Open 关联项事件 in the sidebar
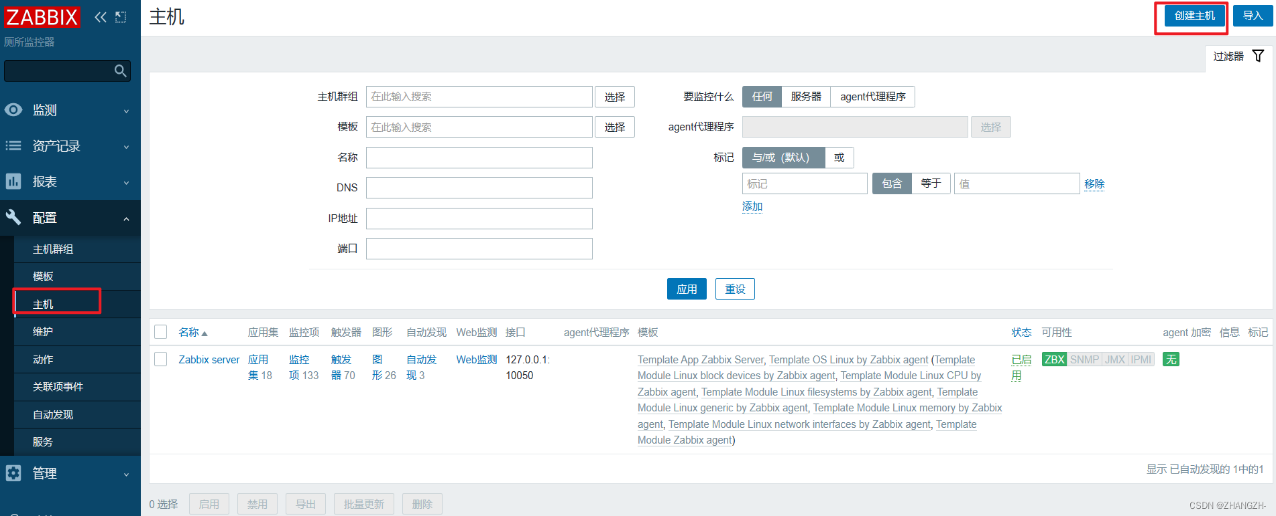This screenshot has height=516, width=1276. click(x=58, y=386)
